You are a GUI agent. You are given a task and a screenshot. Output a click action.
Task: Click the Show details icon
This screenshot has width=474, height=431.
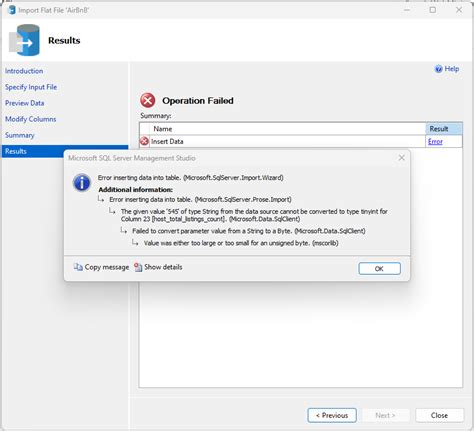point(138,267)
